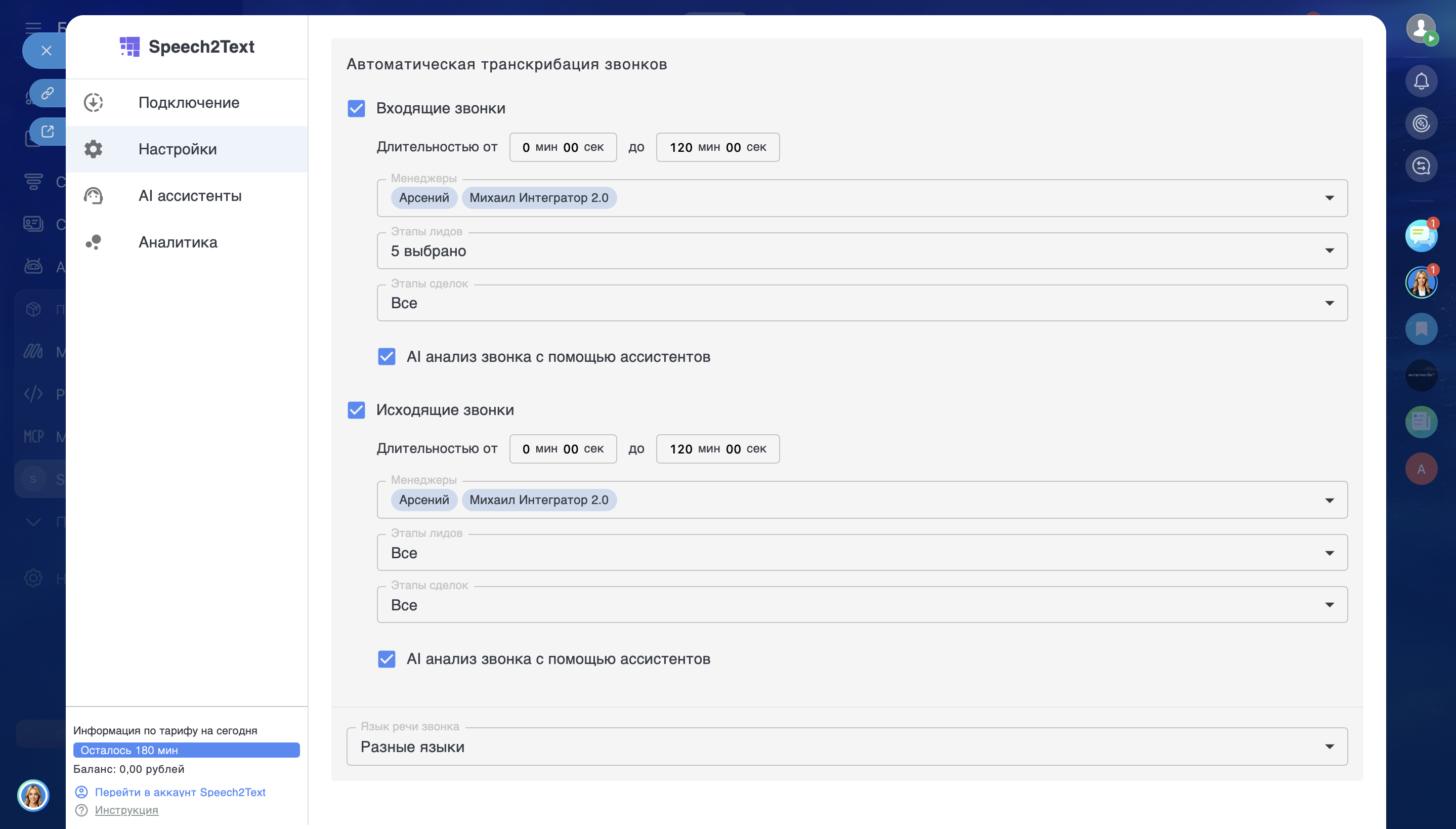Open the AI ассистенты menu item
This screenshot has height=829, width=1456.
(190, 196)
